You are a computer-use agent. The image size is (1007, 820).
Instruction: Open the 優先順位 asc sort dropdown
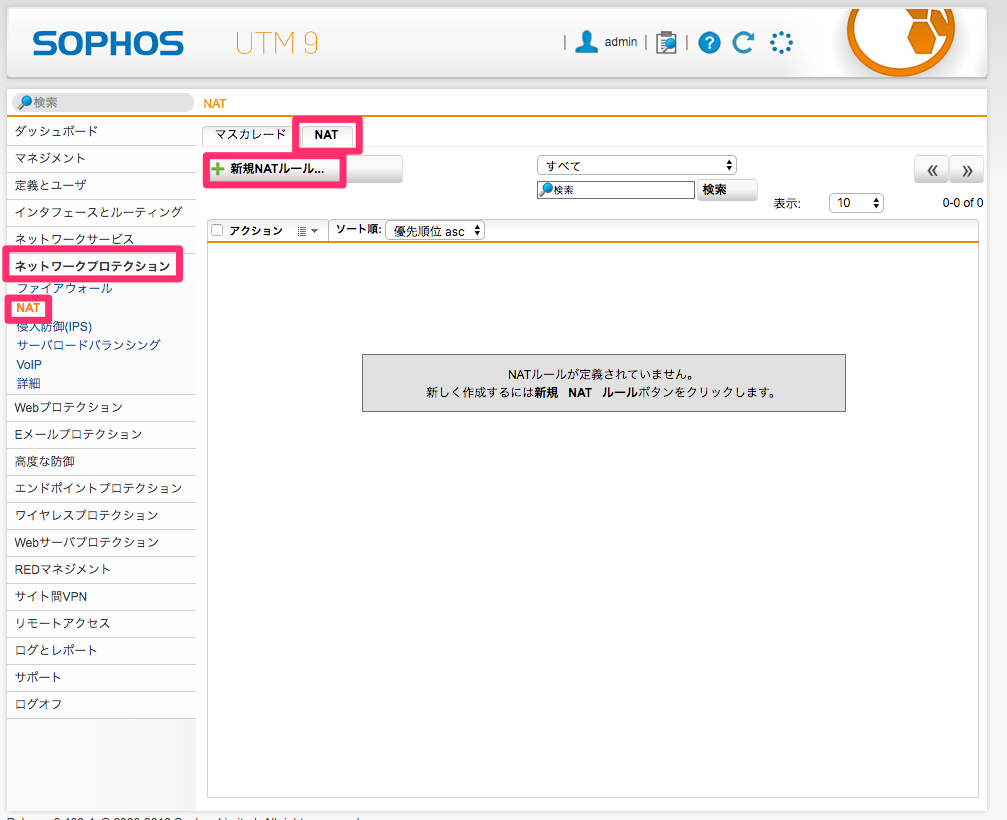[435, 231]
